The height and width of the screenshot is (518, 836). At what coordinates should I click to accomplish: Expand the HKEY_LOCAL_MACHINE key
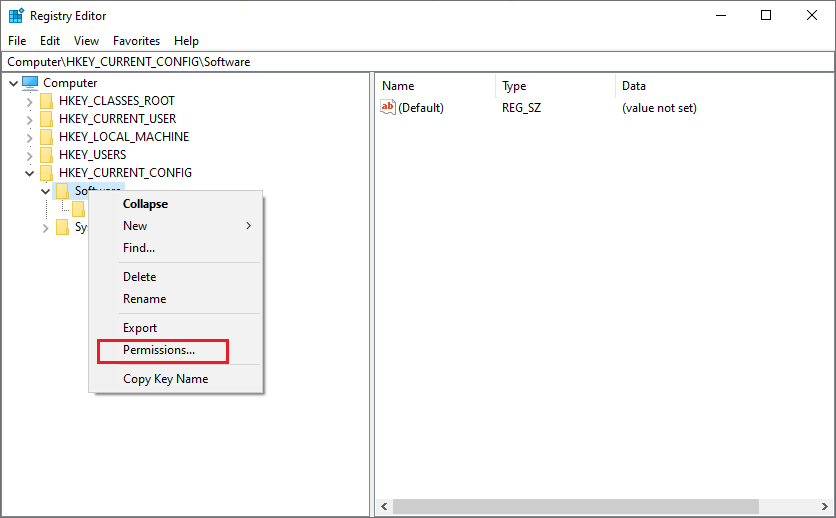pos(29,137)
